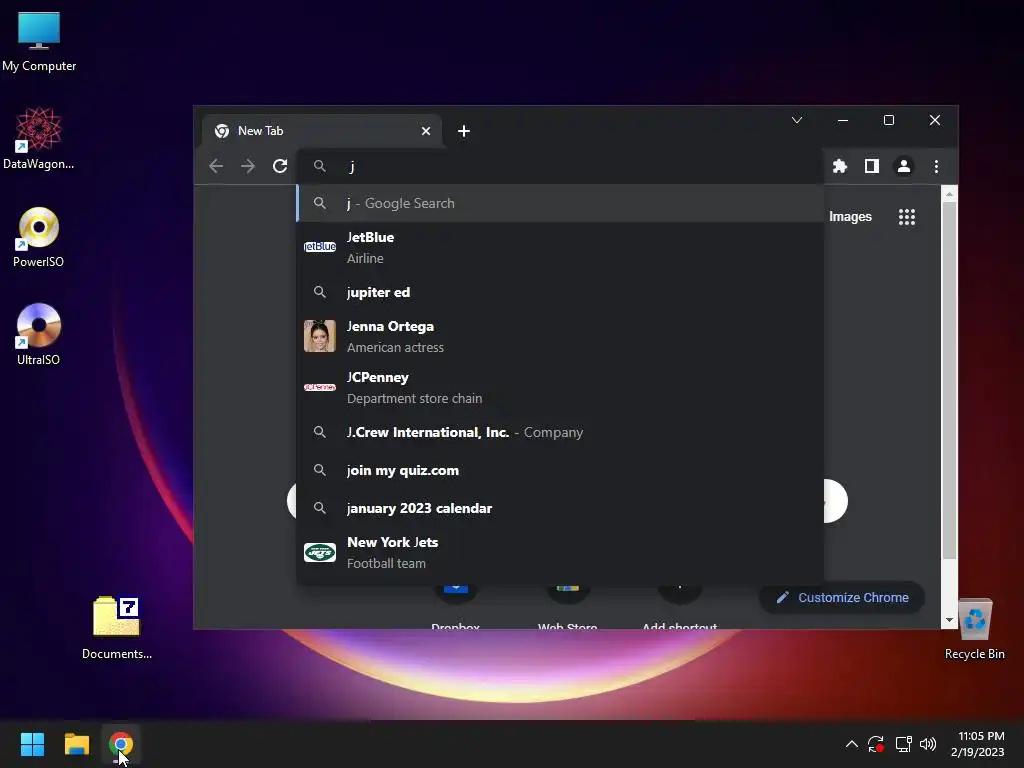Select 'join my quiz.com' suggestion
1024x768 pixels.
pos(560,470)
